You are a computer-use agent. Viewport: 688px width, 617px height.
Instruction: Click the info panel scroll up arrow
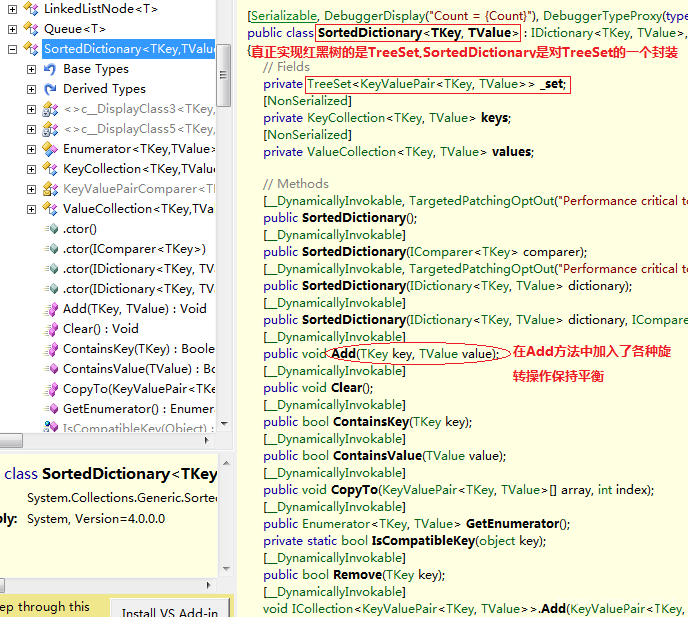coord(226,463)
